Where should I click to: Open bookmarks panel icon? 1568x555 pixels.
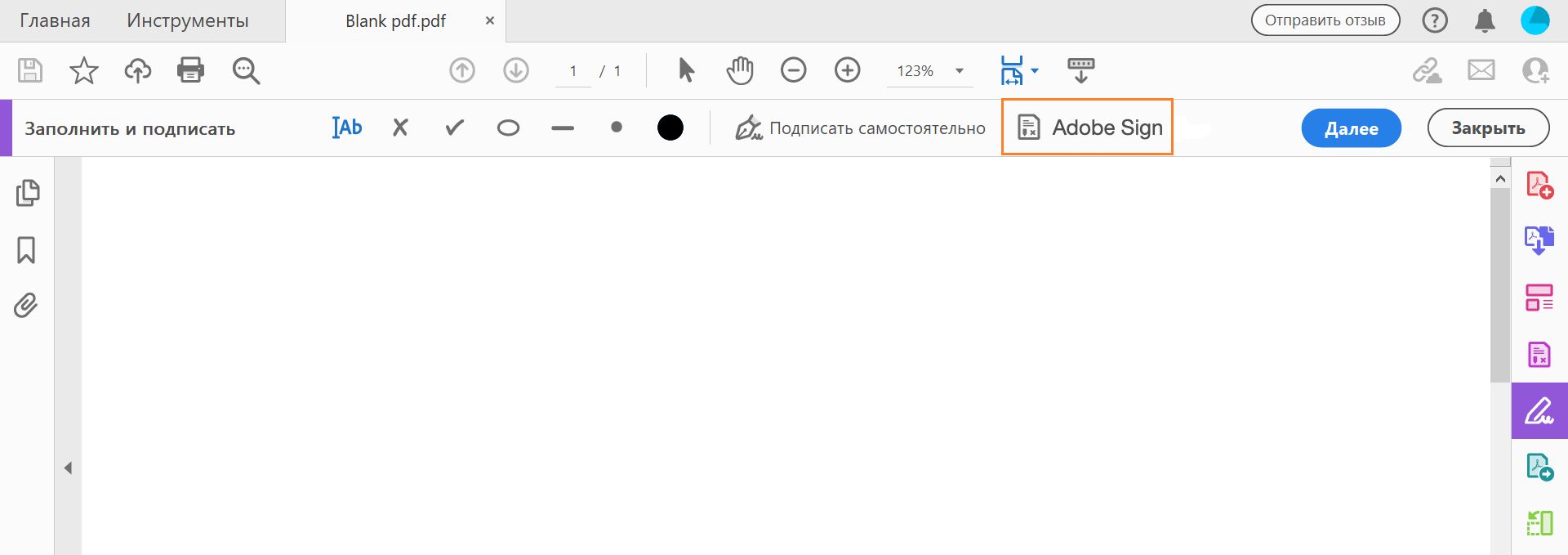(26, 250)
